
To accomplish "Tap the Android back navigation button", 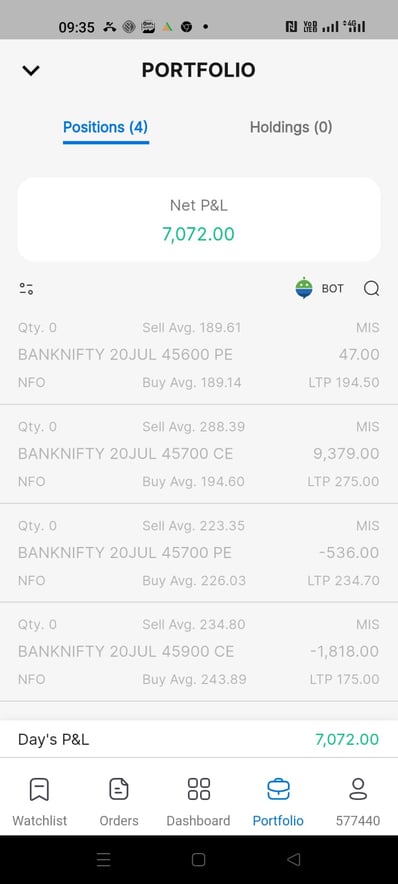I will pyautogui.click(x=294, y=859).
